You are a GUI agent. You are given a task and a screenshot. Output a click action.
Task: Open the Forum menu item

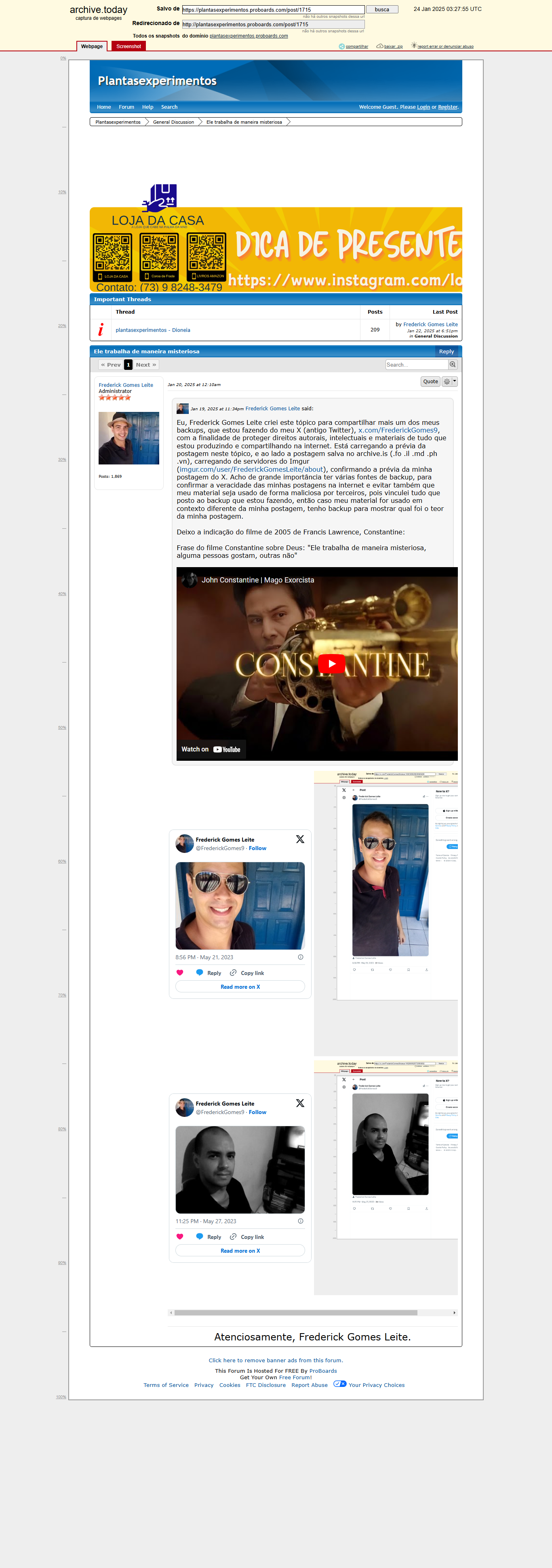pos(126,107)
